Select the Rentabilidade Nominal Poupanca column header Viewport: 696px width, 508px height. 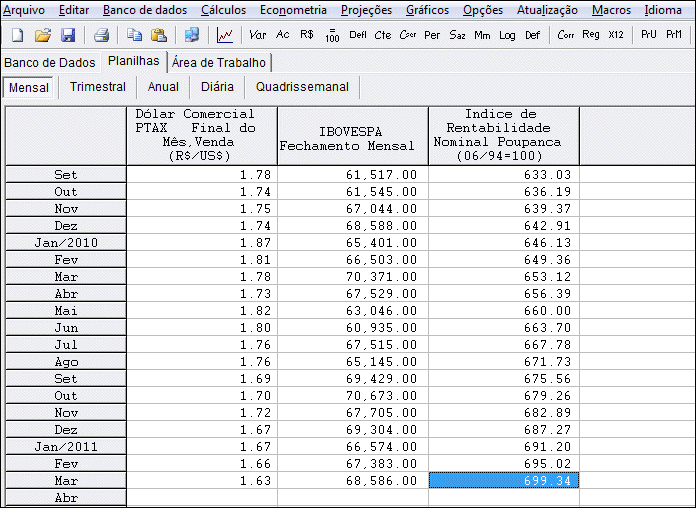(x=504, y=135)
